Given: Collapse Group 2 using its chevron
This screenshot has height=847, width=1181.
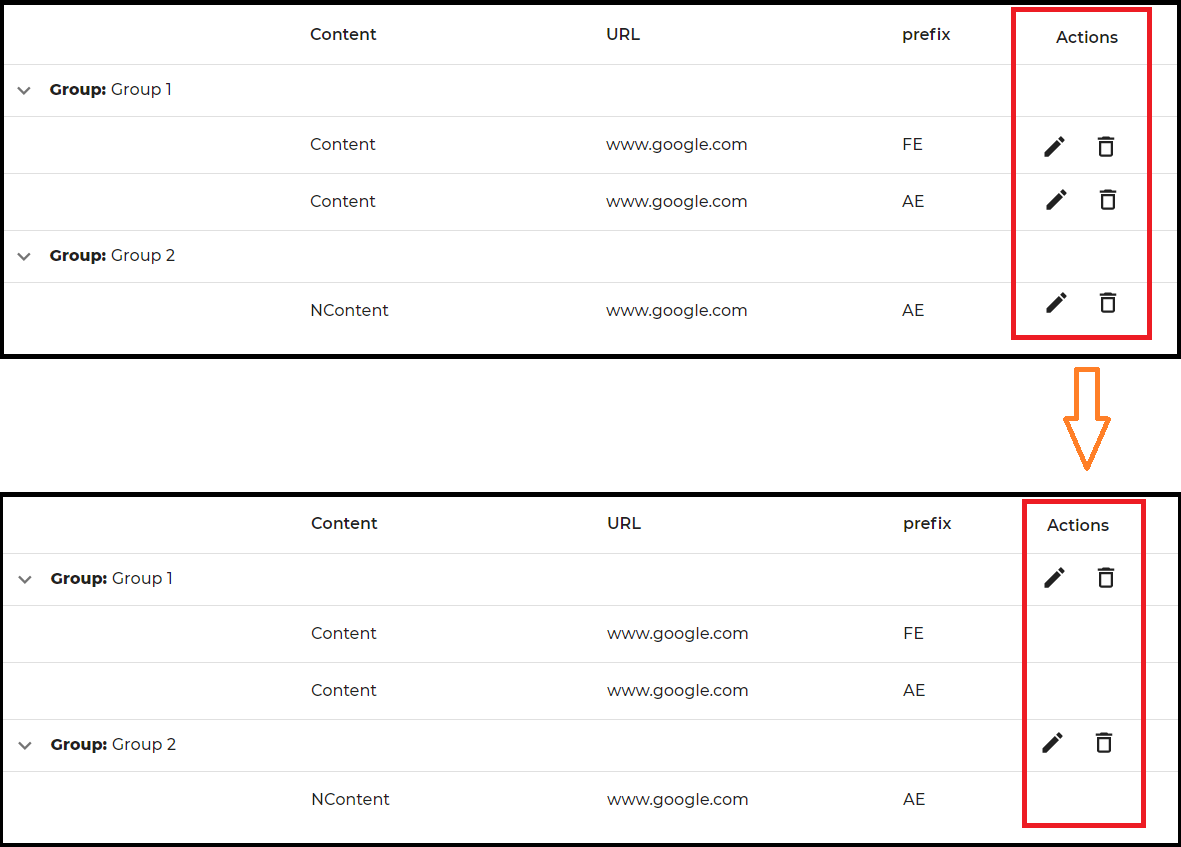Looking at the screenshot, I should [24, 256].
